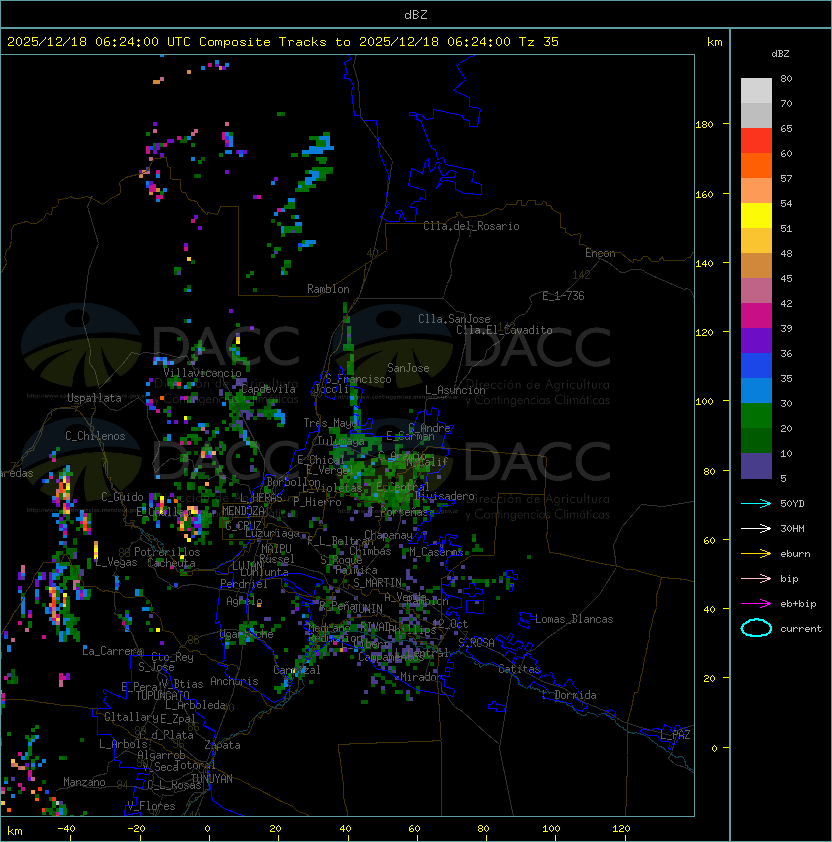Click the Lomas_Blancas label
Viewport: 832px width, 842px height.
pos(574,619)
